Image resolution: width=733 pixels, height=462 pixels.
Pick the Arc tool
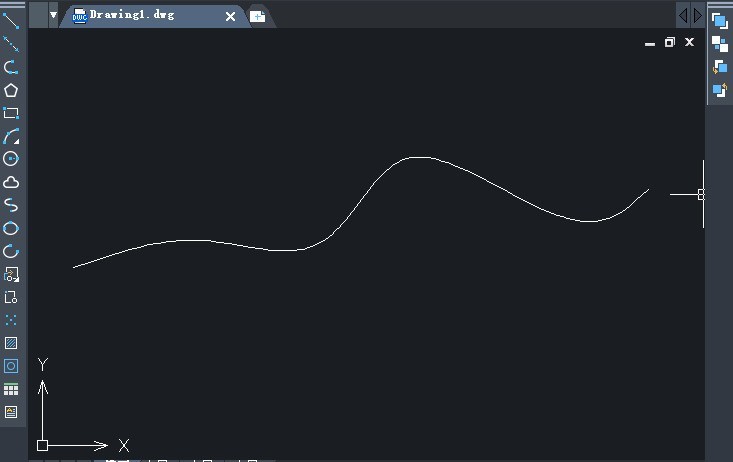pos(11,136)
